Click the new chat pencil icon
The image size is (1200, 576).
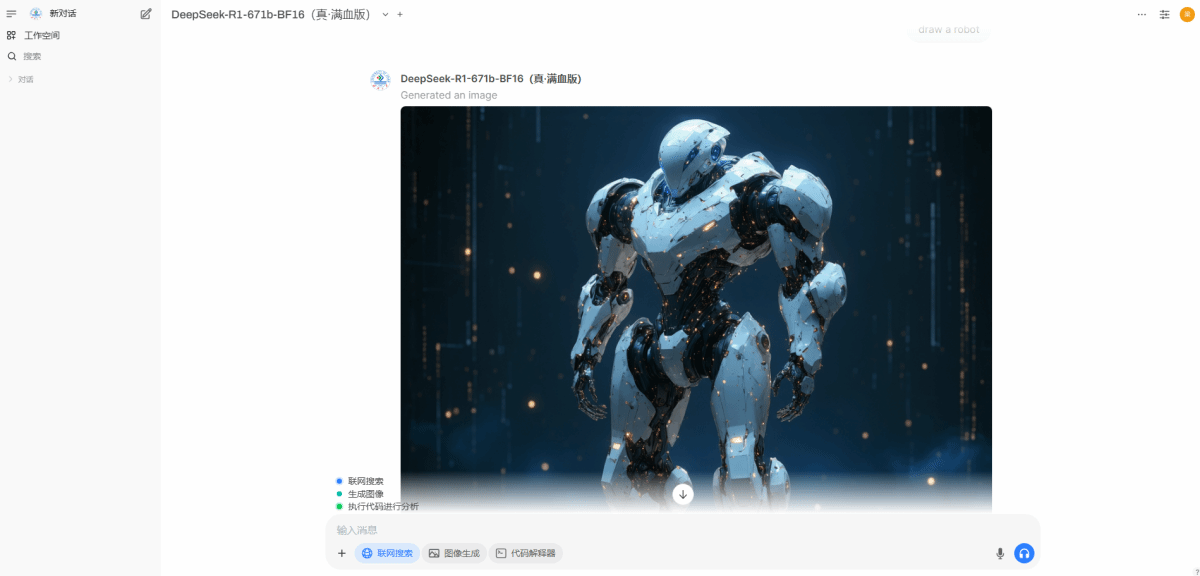pos(146,14)
